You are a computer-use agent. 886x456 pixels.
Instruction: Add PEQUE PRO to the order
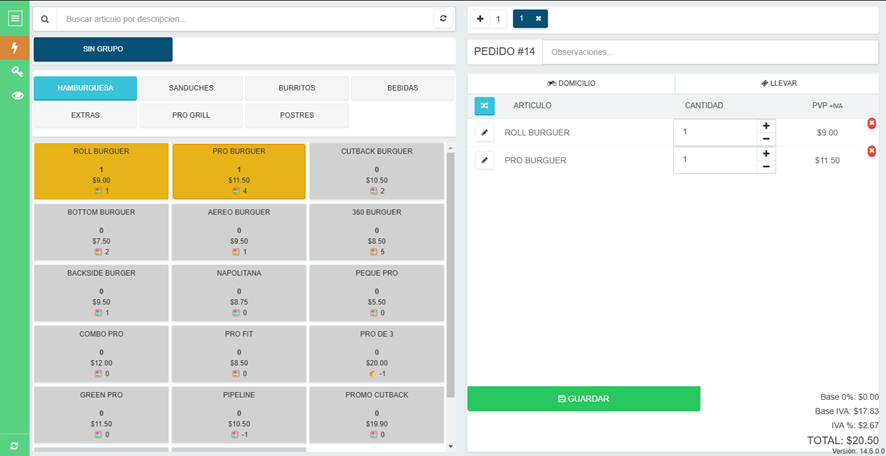[377, 293]
